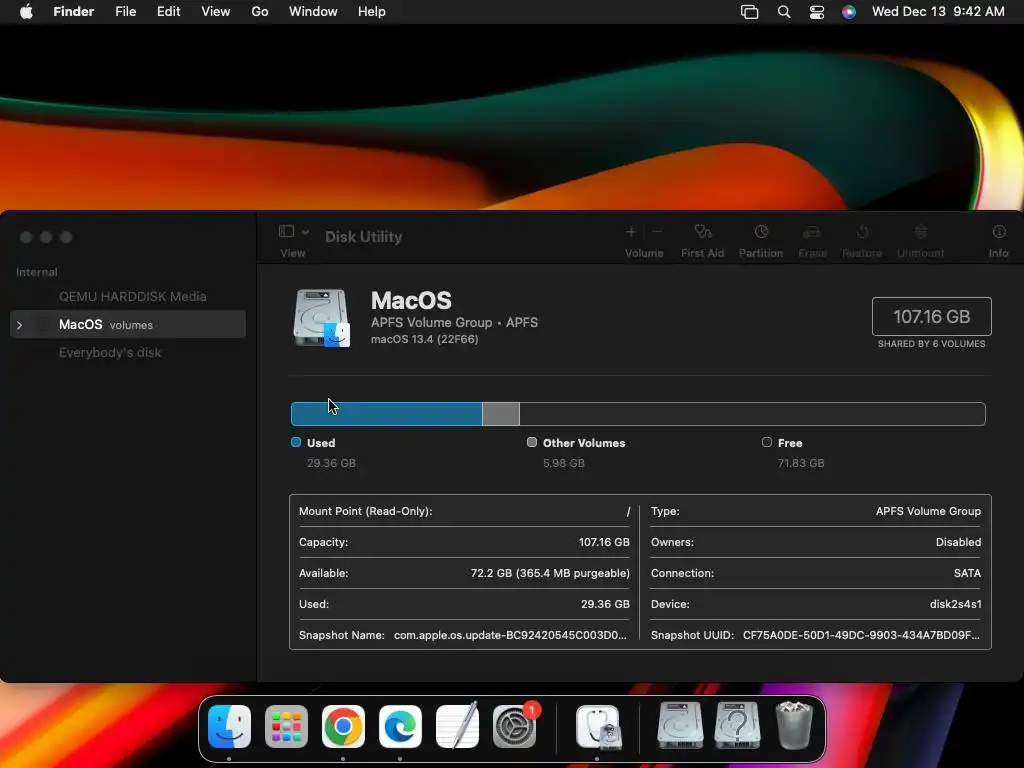The height and width of the screenshot is (768, 1024).
Task: Launch Microsoft Edge from the Dock
Action: point(400,726)
